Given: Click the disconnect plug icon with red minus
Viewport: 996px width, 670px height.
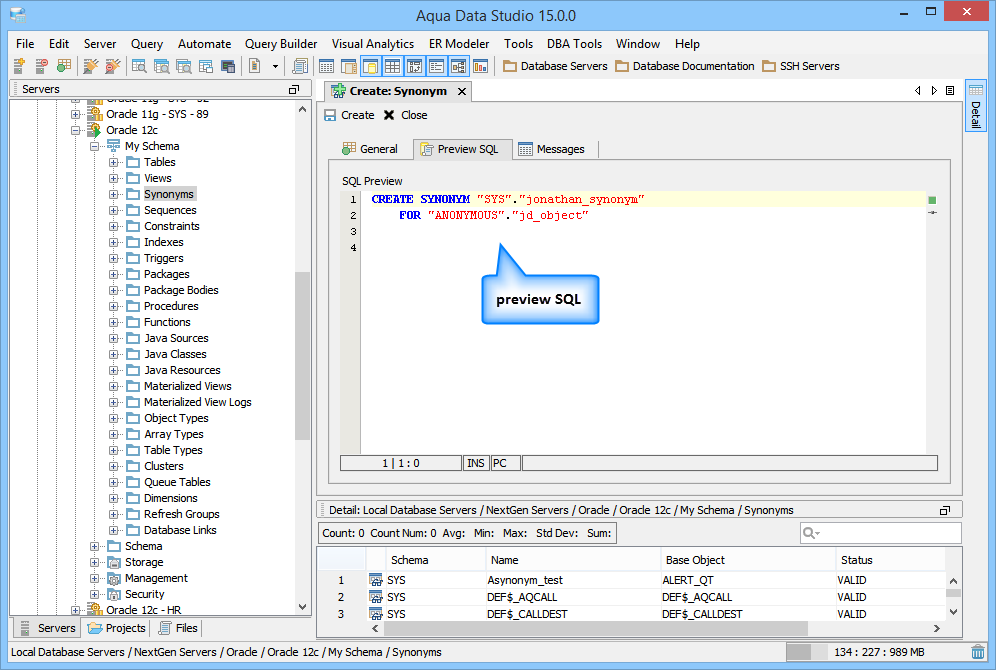Looking at the screenshot, I should (x=112, y=65).
